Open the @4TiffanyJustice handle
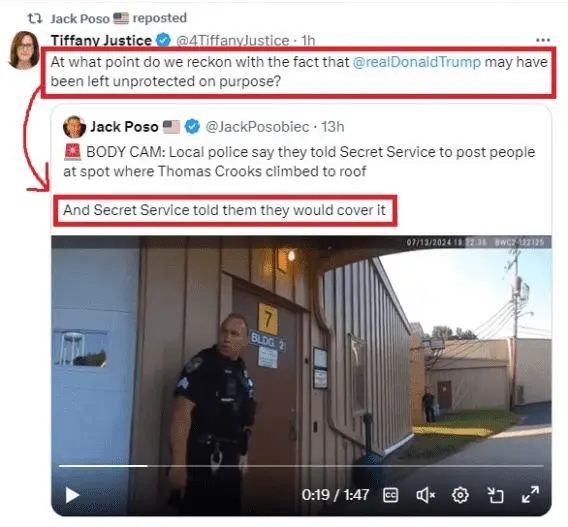 233,40
